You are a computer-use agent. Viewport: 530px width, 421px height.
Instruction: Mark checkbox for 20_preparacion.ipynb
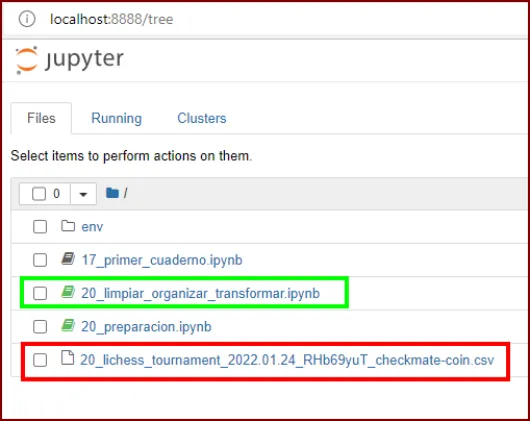(40, 327)
